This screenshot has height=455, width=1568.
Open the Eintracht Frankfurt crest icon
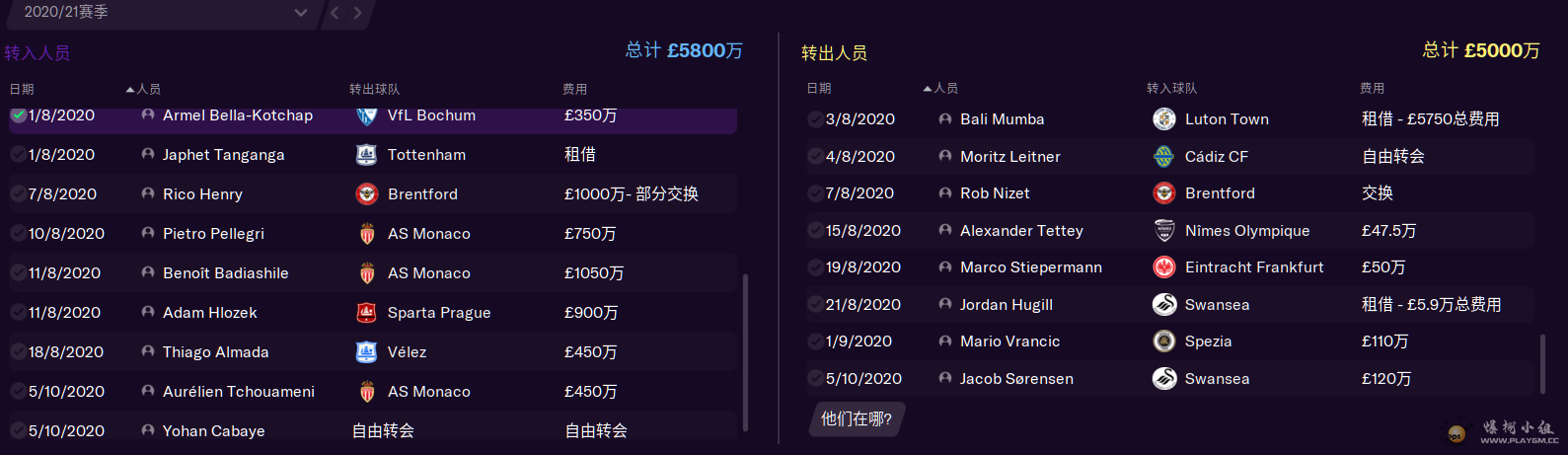tap(1164, 267)
